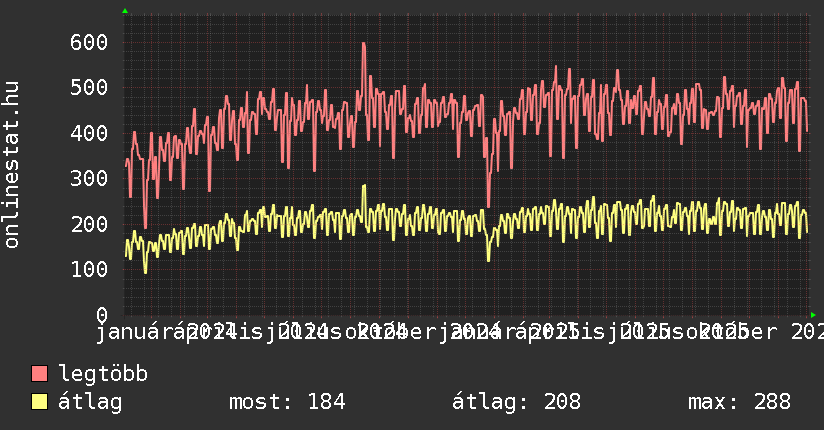The image size is (824, 430).
Task: Click the 'átlag: 208' statistic text
Action: (516, 402)
